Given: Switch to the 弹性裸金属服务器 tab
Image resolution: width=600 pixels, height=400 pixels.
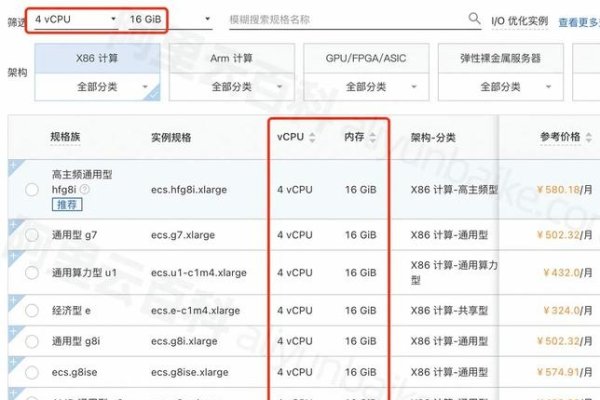Looking at the screenshot, I should (x=501, y=58).
